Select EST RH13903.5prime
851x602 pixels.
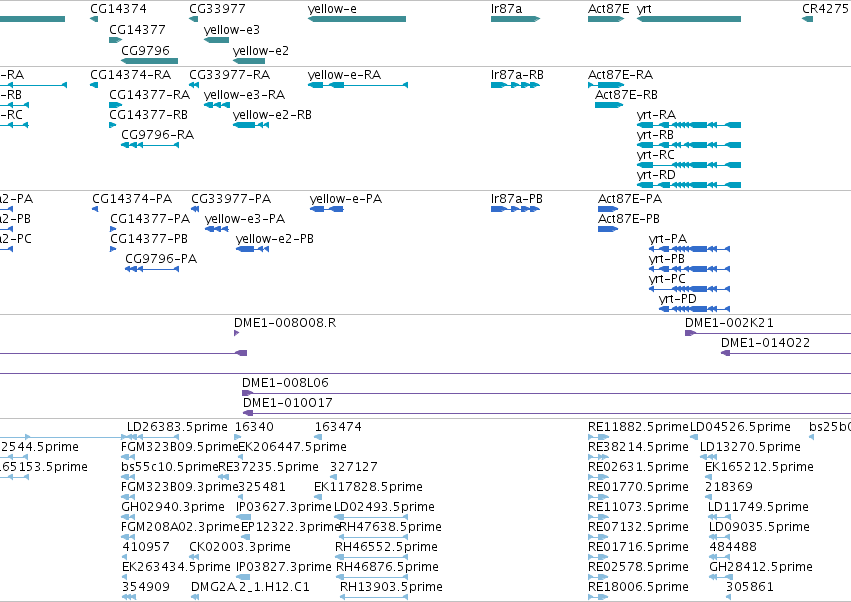[391, 587]
